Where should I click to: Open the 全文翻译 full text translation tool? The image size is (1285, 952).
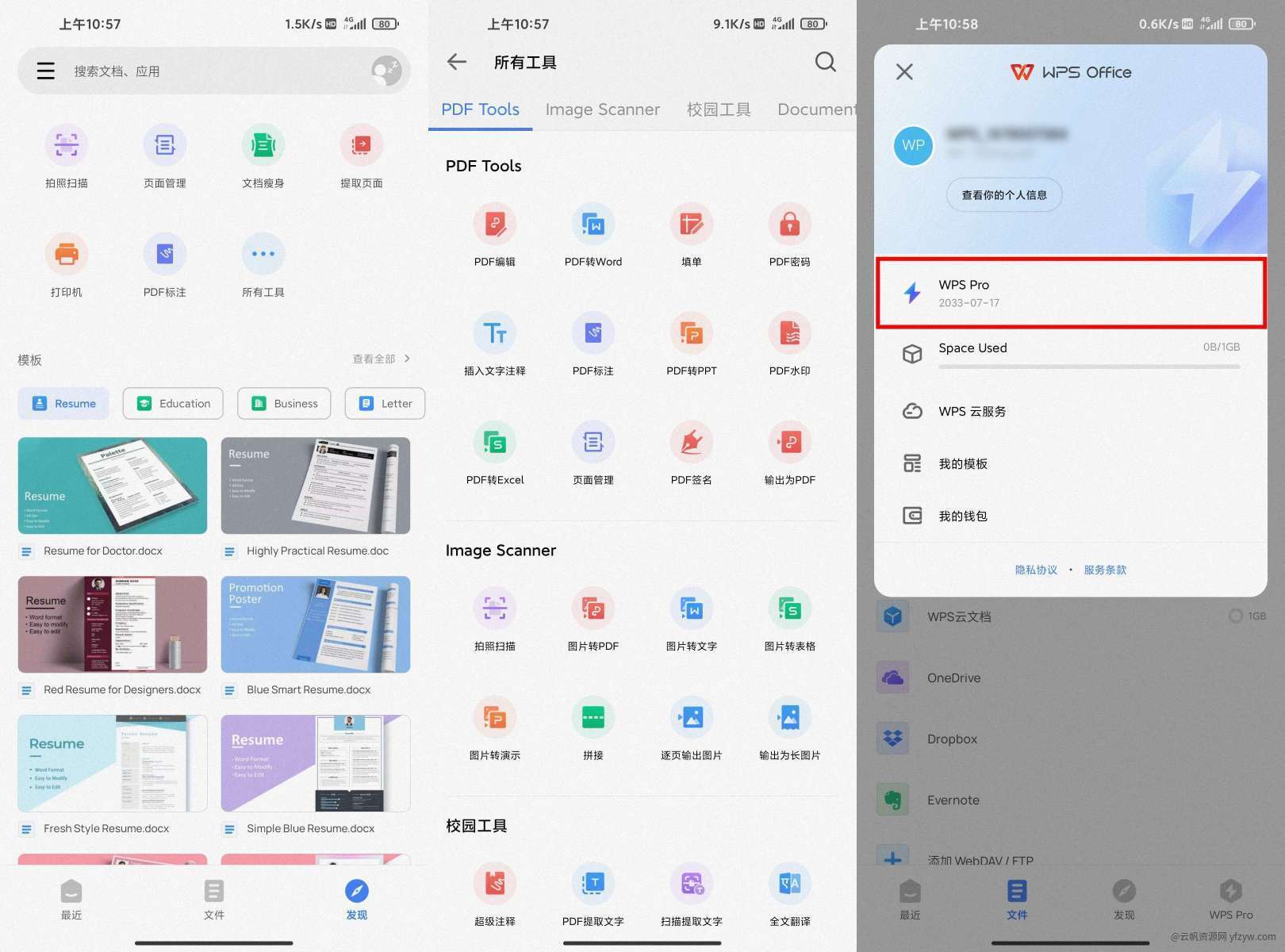[790, 895]
